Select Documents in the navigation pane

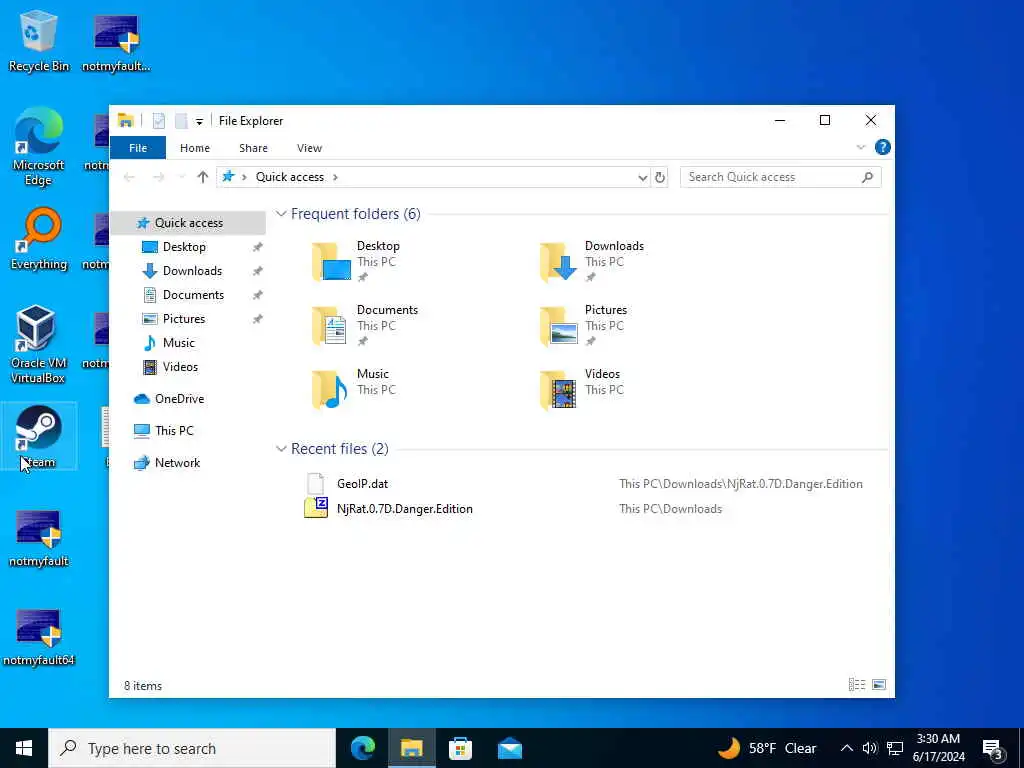[193, 295]
